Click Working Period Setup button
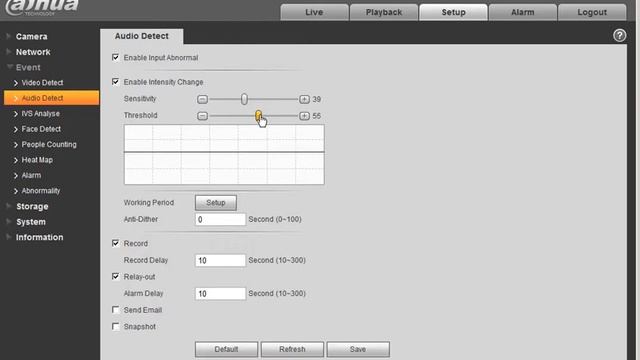This screenshot has height=360, width=640. click(216, 202)
